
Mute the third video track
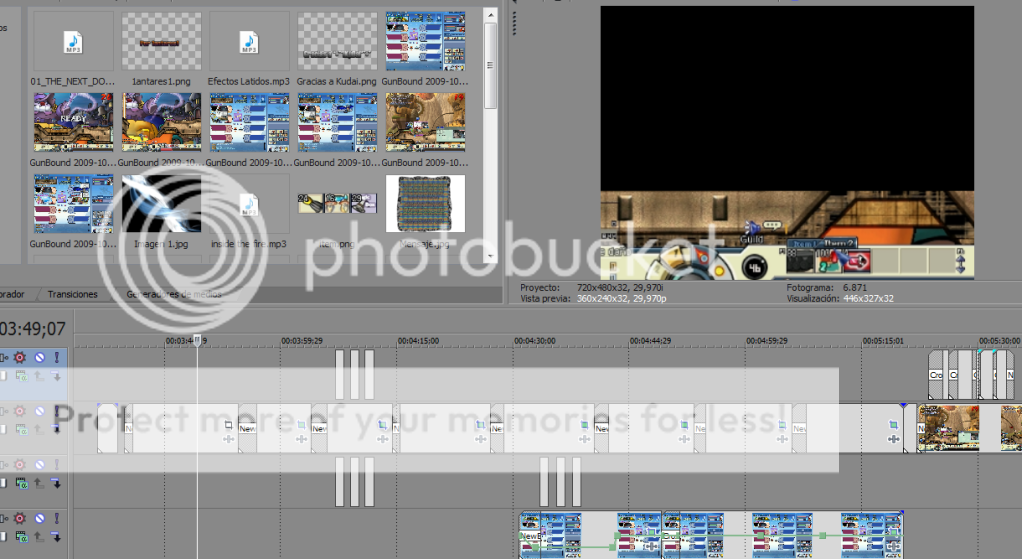coord(40,465)
